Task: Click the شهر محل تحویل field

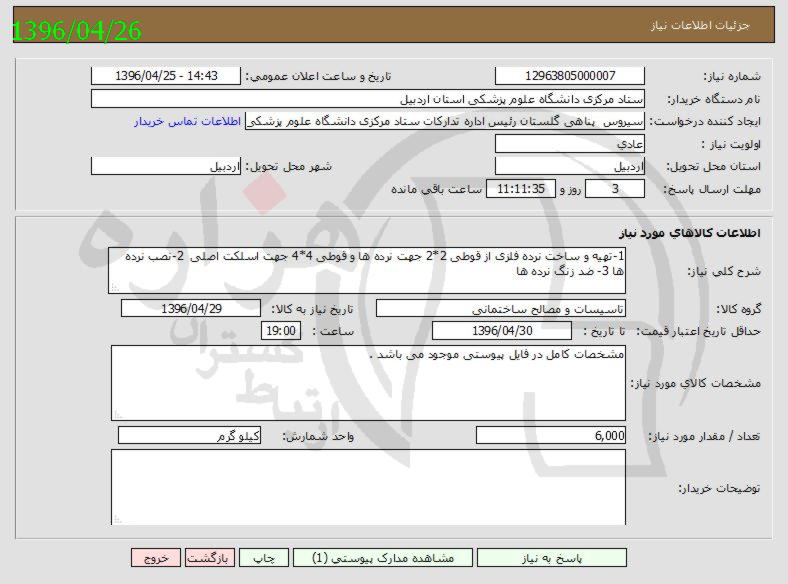Action: click(x=166, y=166)
